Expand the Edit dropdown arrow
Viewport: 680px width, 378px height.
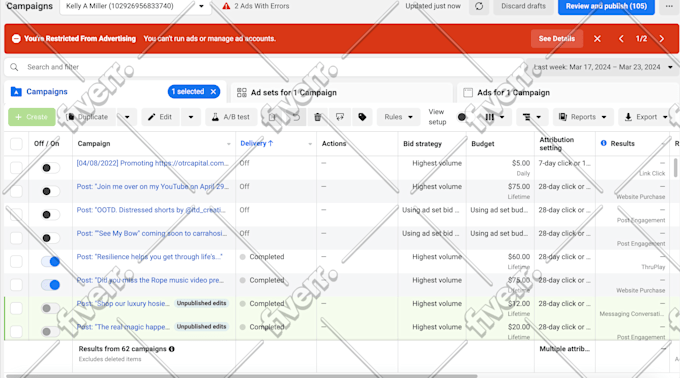click(191, 117)
